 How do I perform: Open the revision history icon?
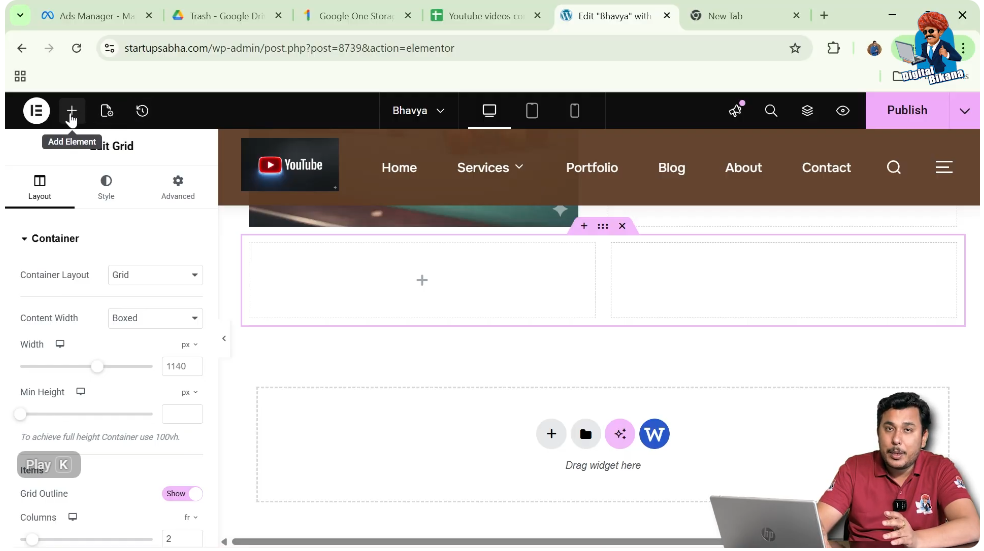tap(142, 110)
